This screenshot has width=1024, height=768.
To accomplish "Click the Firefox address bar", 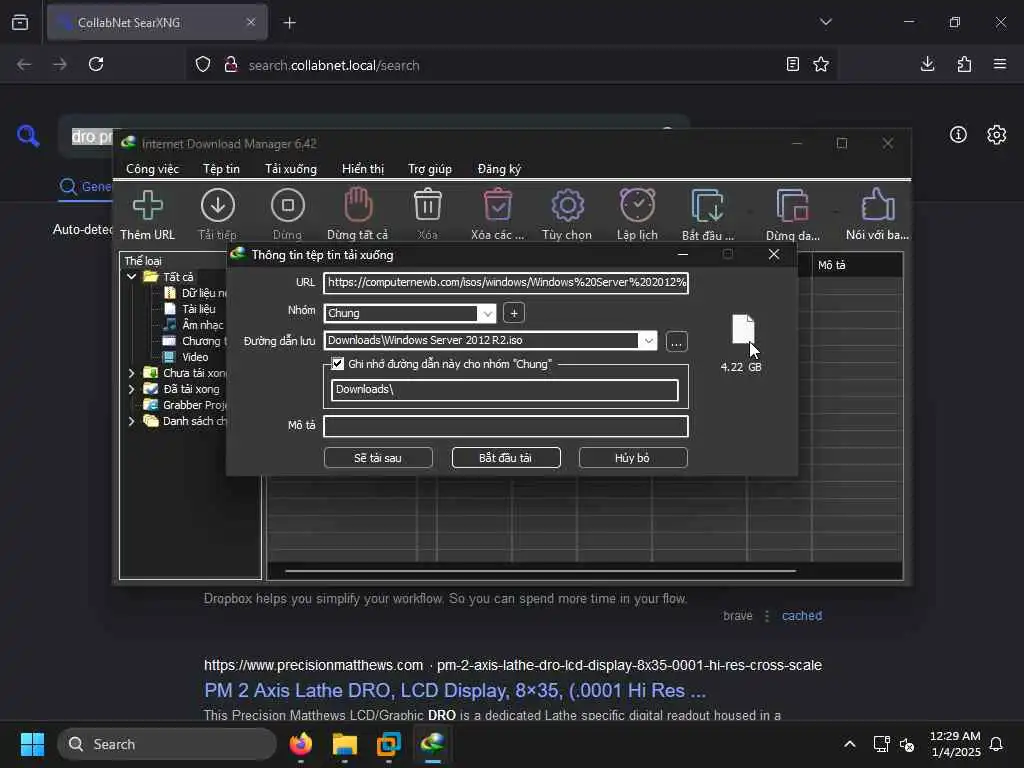I will [x=509, y=65].
